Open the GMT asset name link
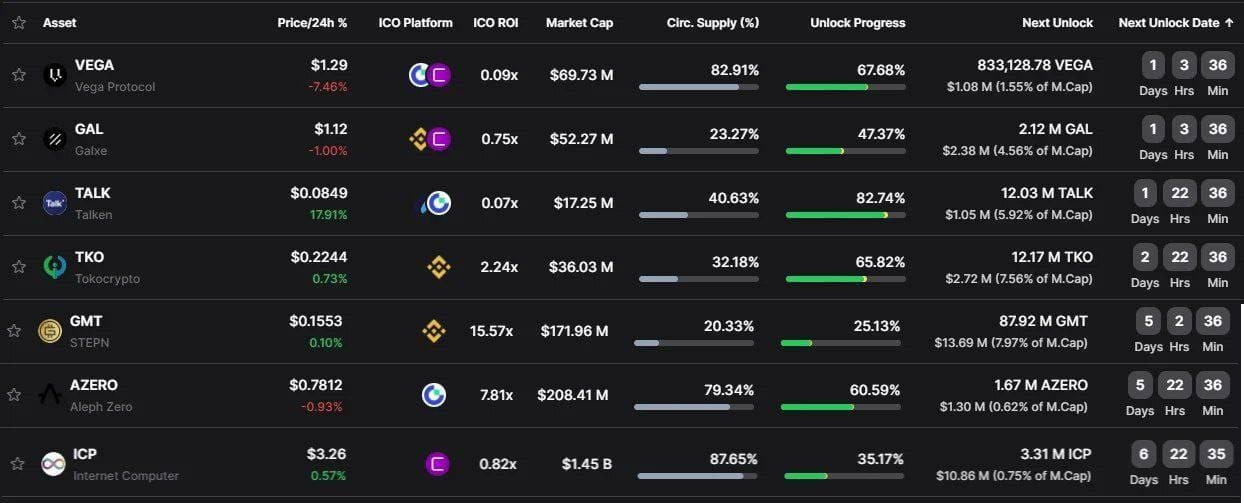This screenshot has height=503, width=1244. pyautogui.click(x=86, y=321)
